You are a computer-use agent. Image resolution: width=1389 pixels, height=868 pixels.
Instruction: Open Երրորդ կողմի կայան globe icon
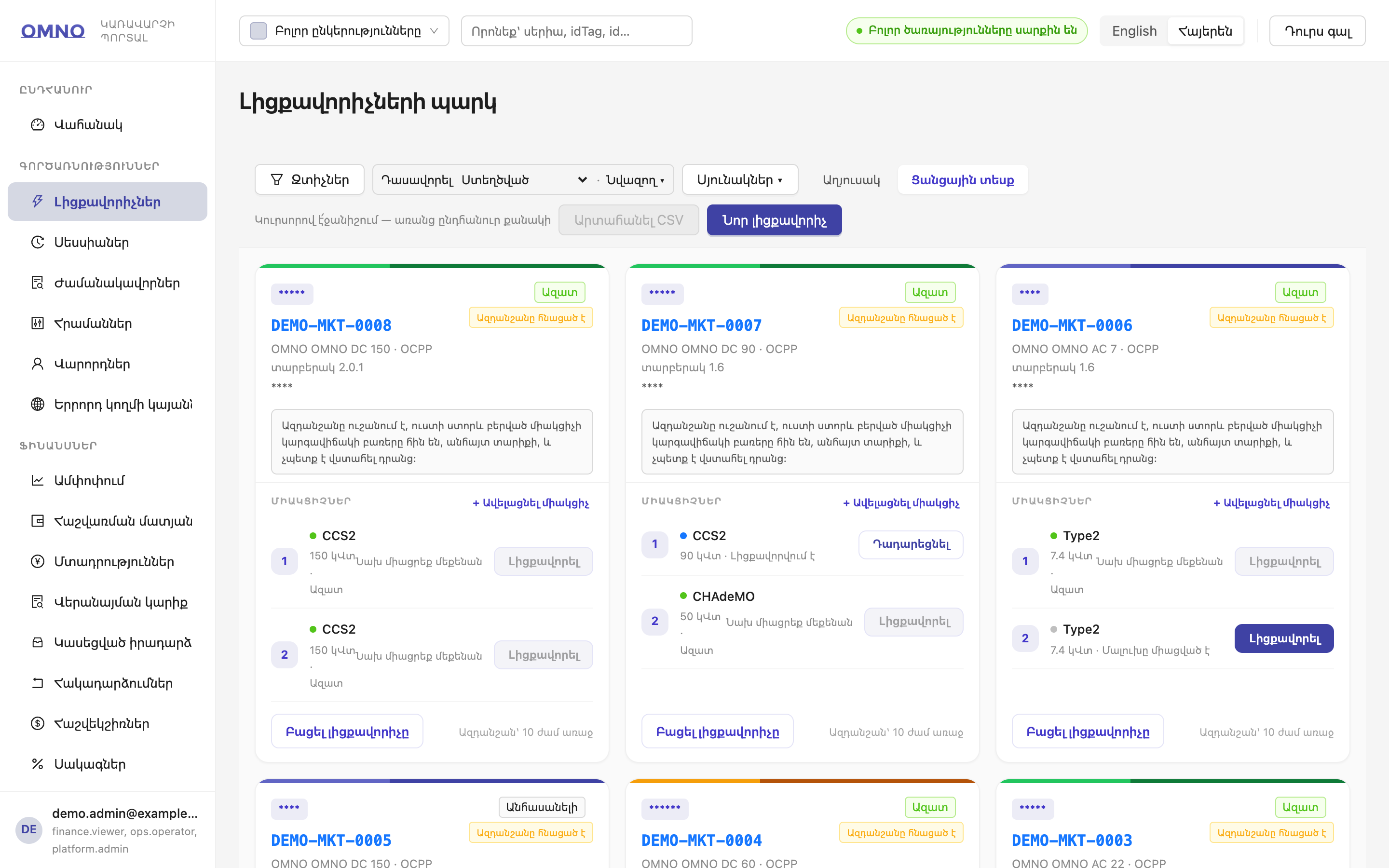tap(37, 404)
